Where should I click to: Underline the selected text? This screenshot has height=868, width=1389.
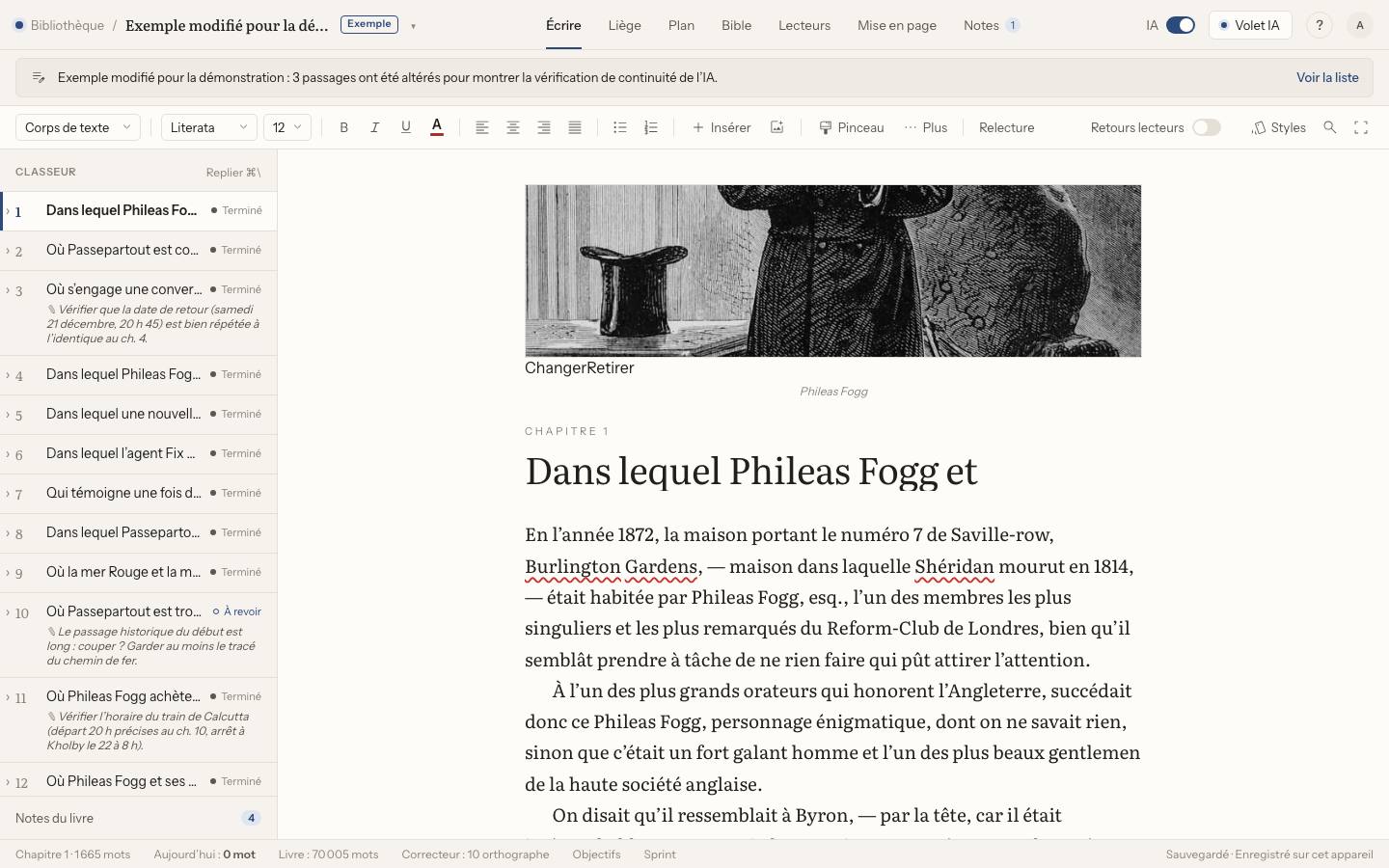click(405, 127)
